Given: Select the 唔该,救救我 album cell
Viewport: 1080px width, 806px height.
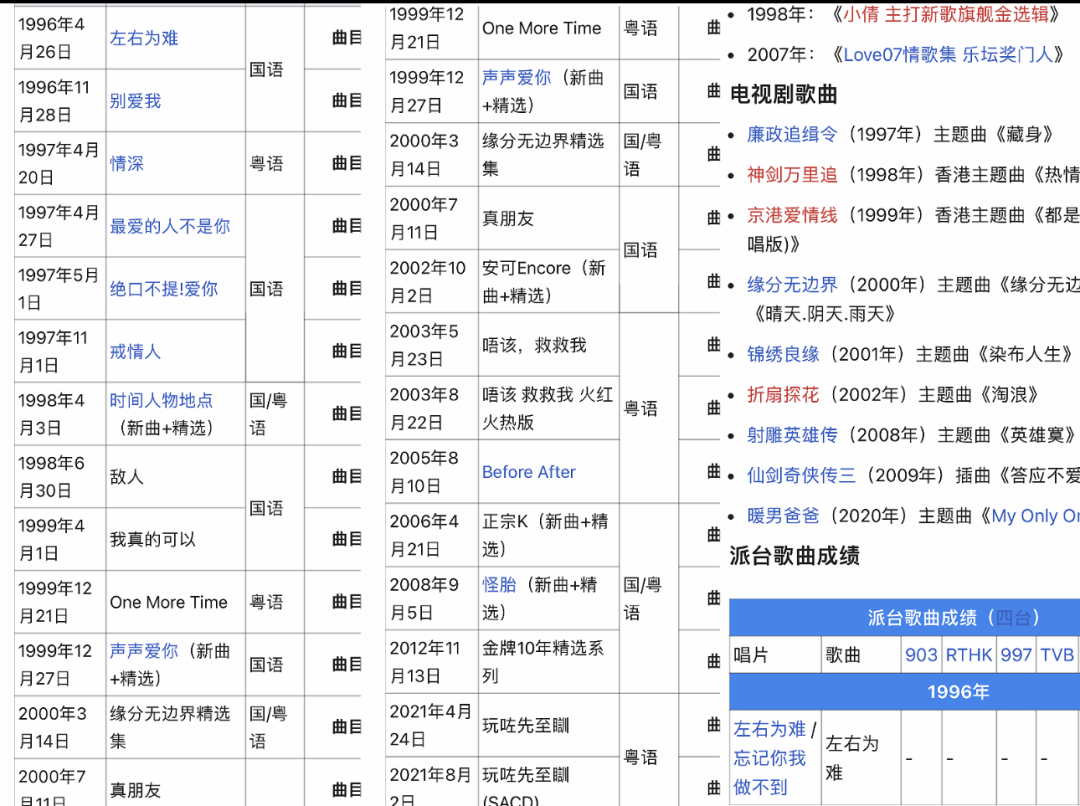Looking at the screenshot, I should click(x=548, y=345).
